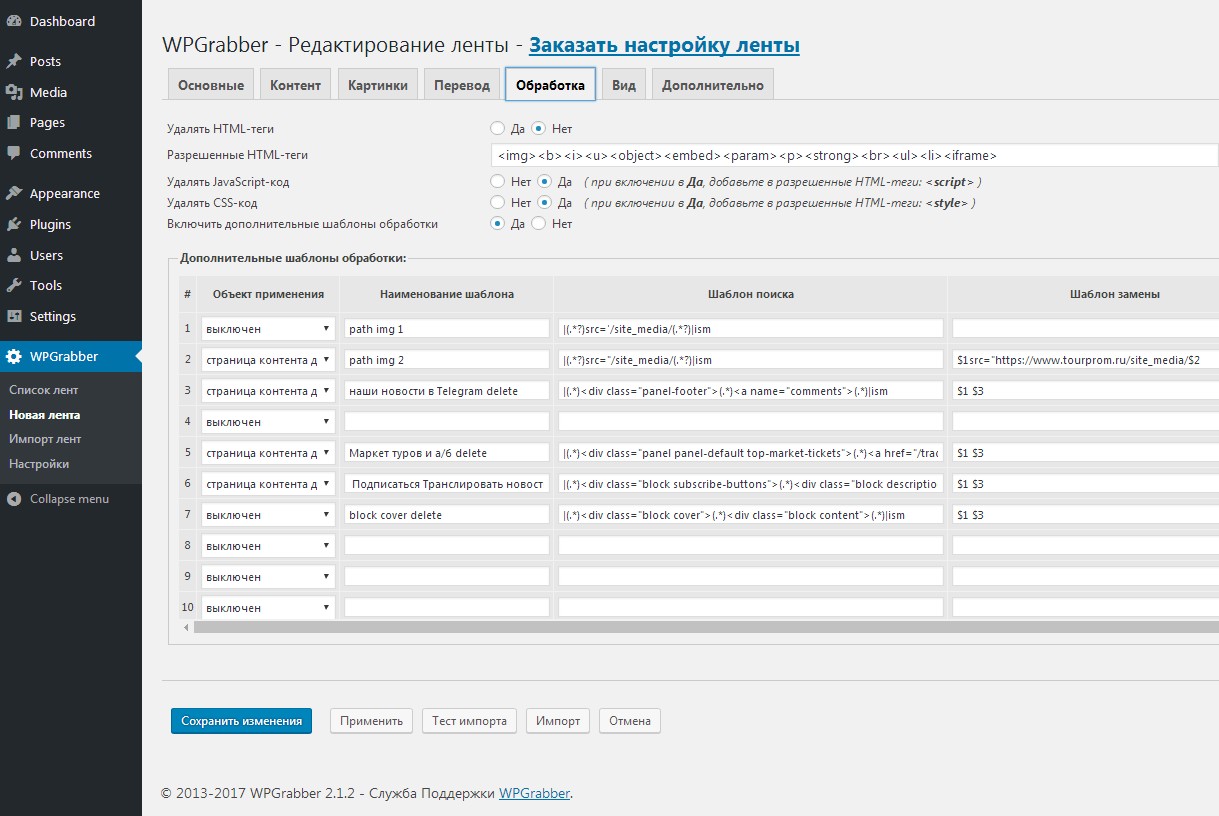Click the Pages icon in sidebar

[x=14, y=122]
